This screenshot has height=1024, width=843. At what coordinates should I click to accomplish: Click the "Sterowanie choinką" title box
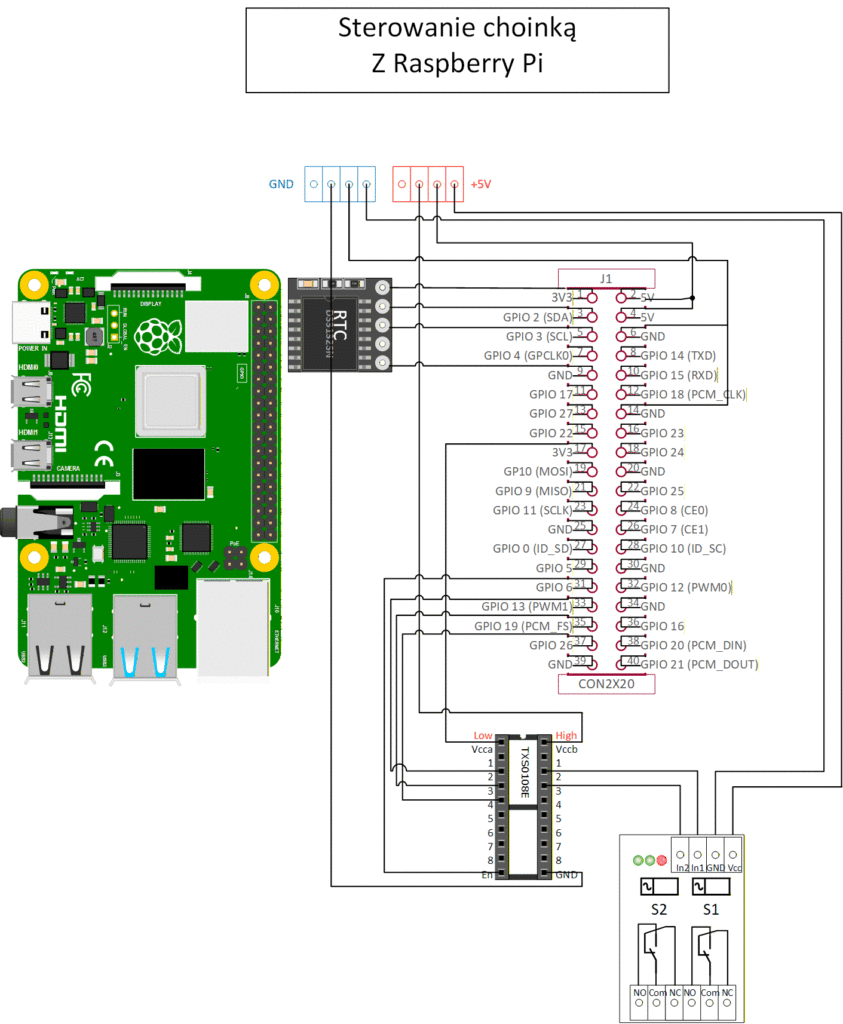457,49
